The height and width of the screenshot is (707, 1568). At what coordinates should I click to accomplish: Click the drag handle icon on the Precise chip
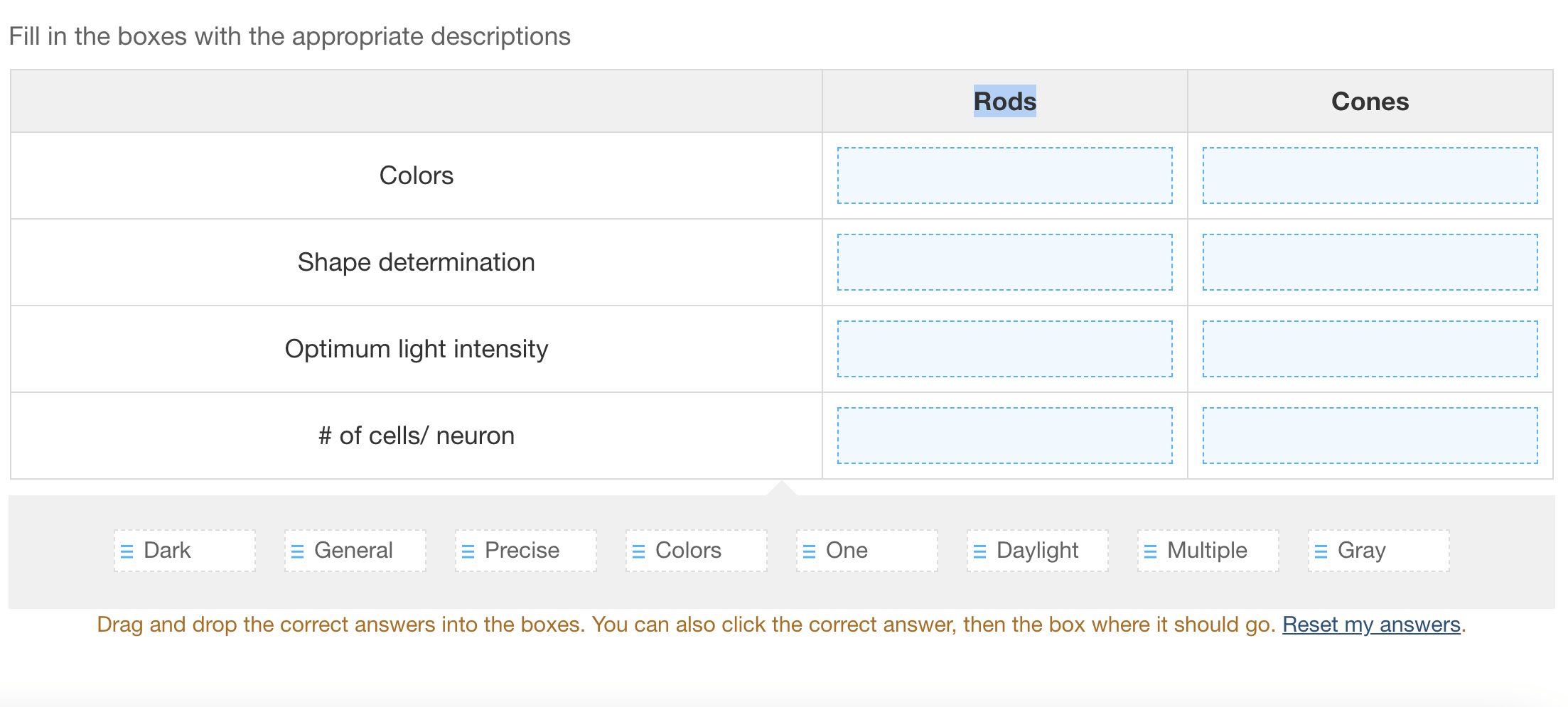coord(468,550)
